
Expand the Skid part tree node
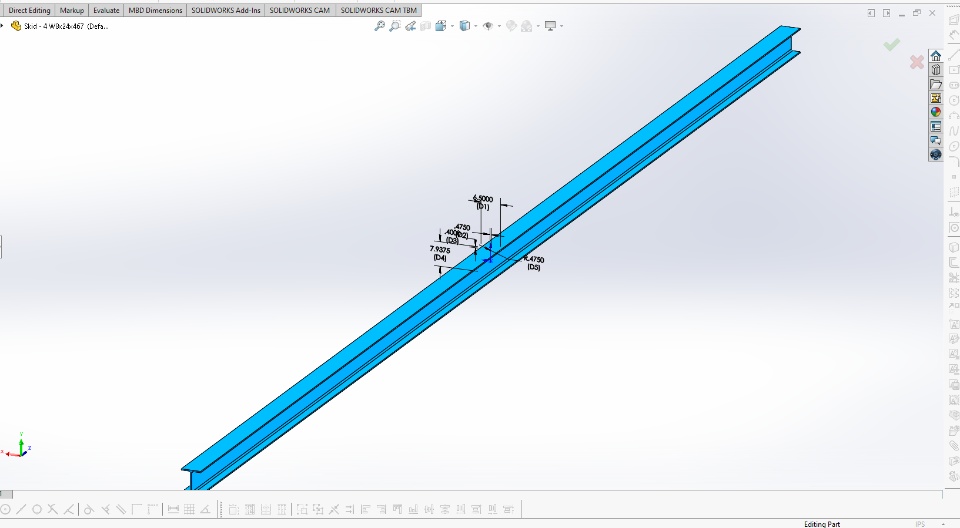coord(2,26)
